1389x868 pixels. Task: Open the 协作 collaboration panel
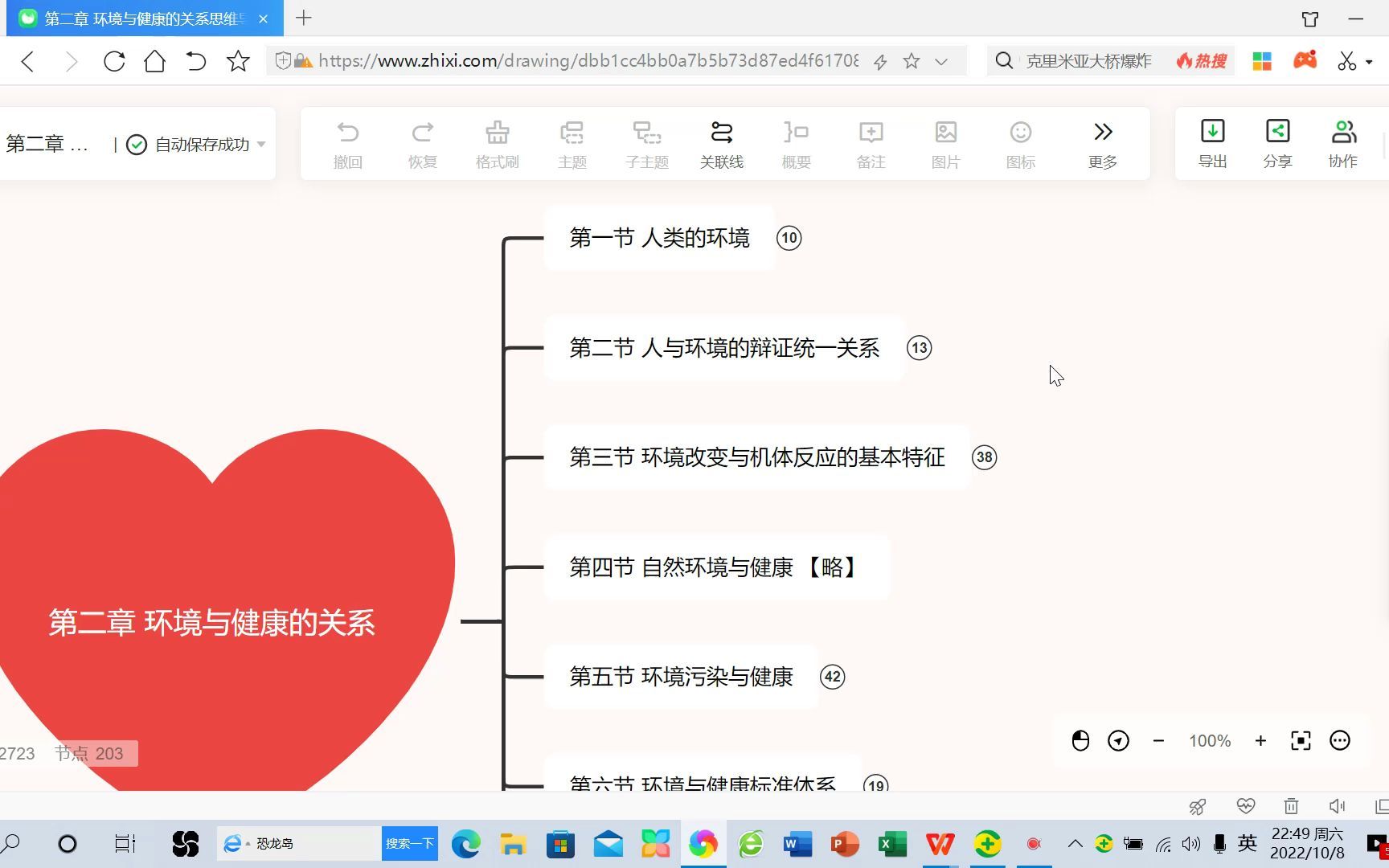[1342, 144]
